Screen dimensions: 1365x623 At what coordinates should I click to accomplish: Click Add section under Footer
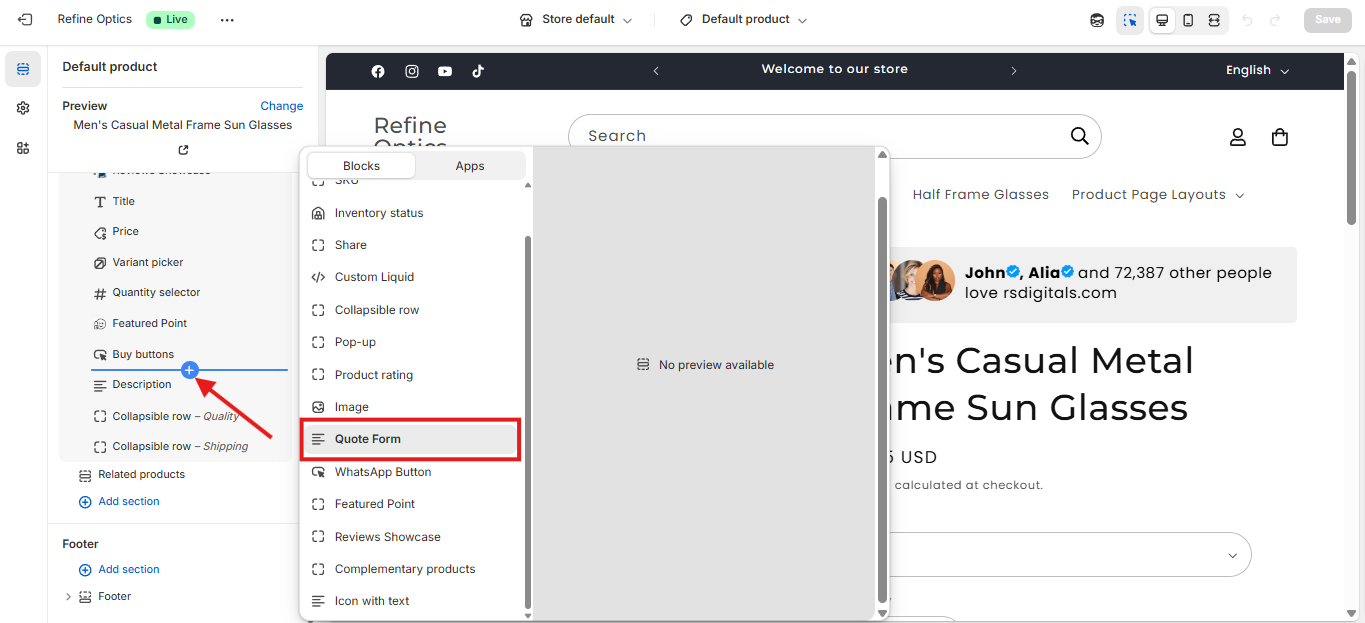[x=128, y=570]
